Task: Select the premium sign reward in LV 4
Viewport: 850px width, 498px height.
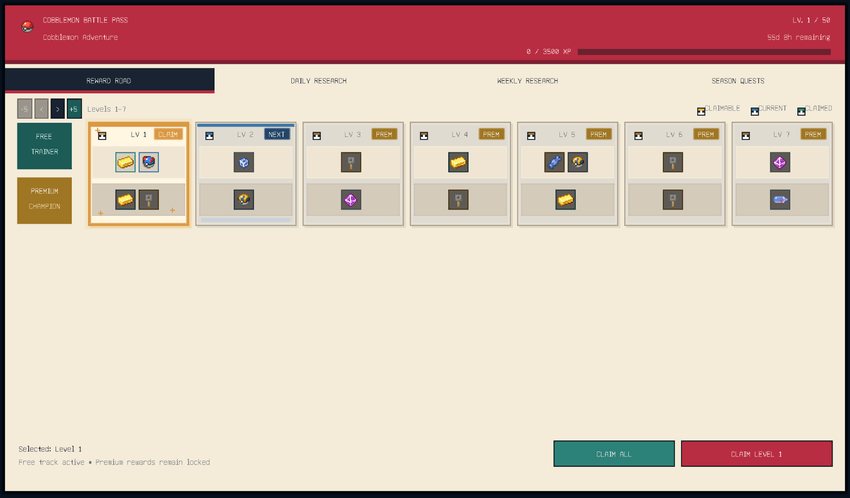Action: pos(458,199)
